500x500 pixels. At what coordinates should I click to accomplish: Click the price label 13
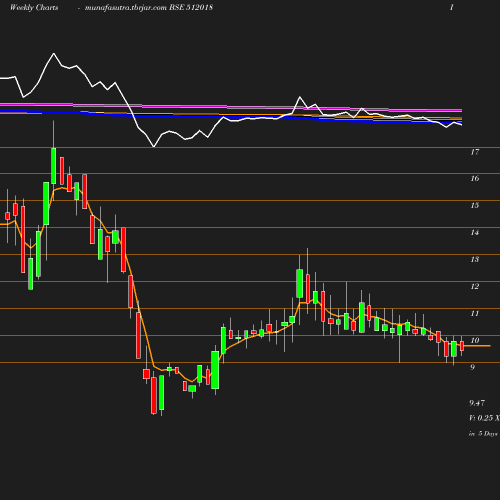pos(475,259)
